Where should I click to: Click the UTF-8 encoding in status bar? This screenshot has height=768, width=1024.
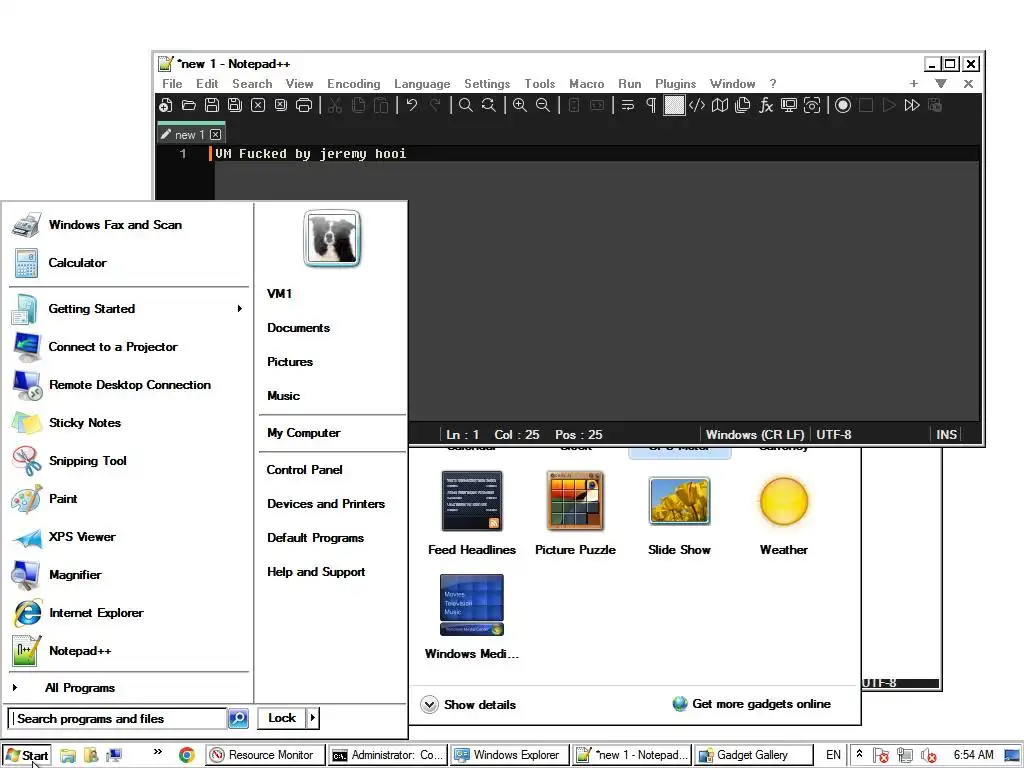pos(834,434)
